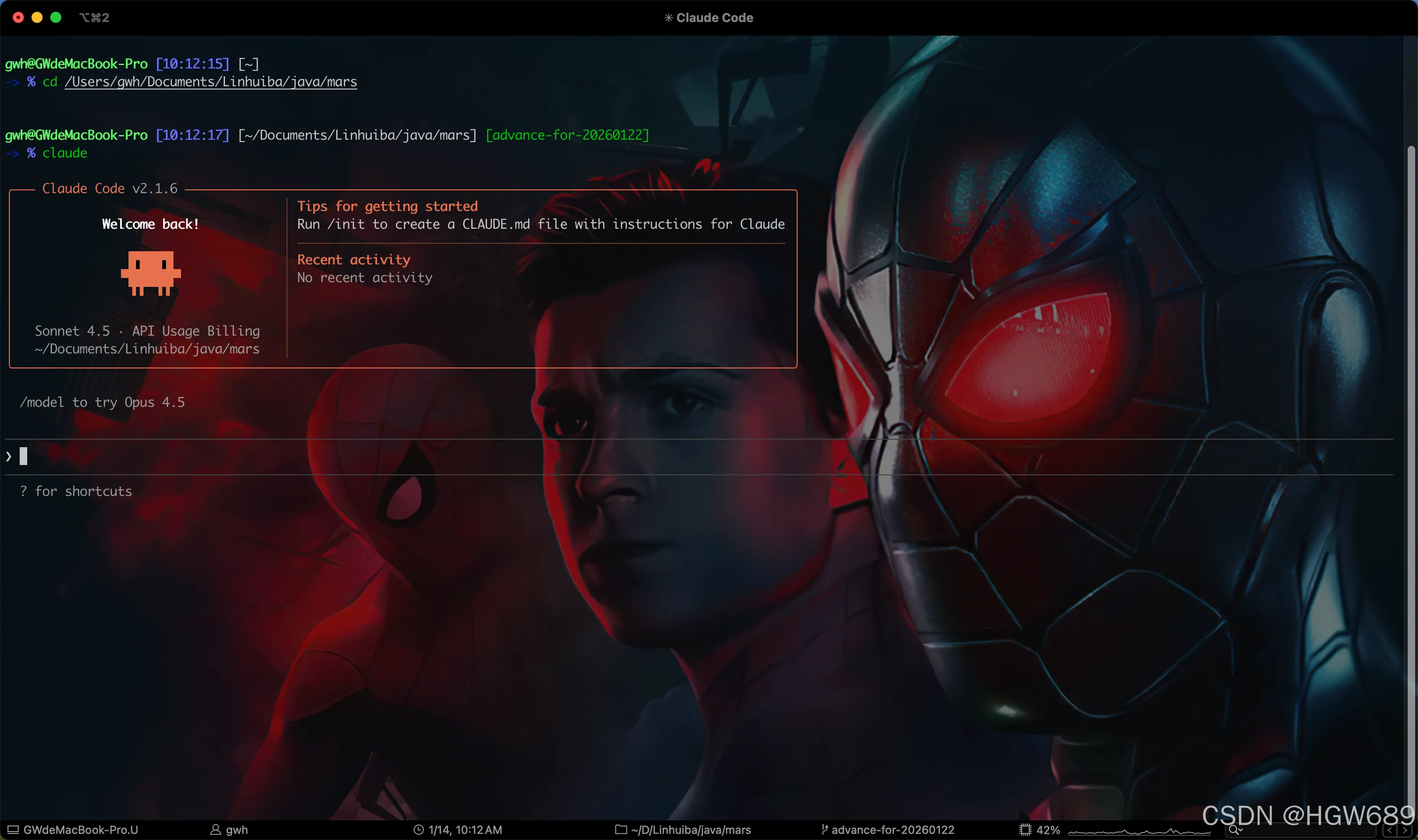Click "Sonnet 4.5 · API Usage Billing" line

point(147,331)
